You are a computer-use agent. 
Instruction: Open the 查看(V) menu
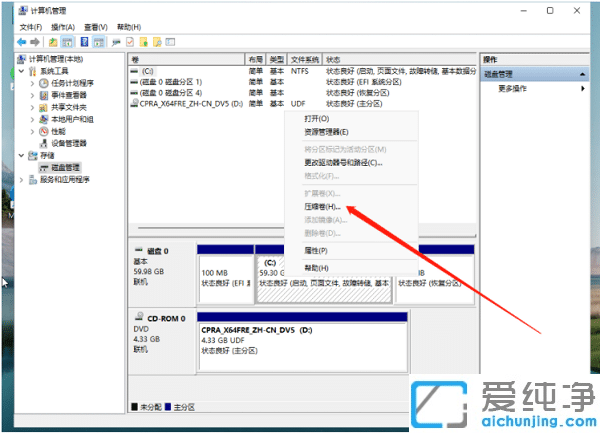click(95, 26)
